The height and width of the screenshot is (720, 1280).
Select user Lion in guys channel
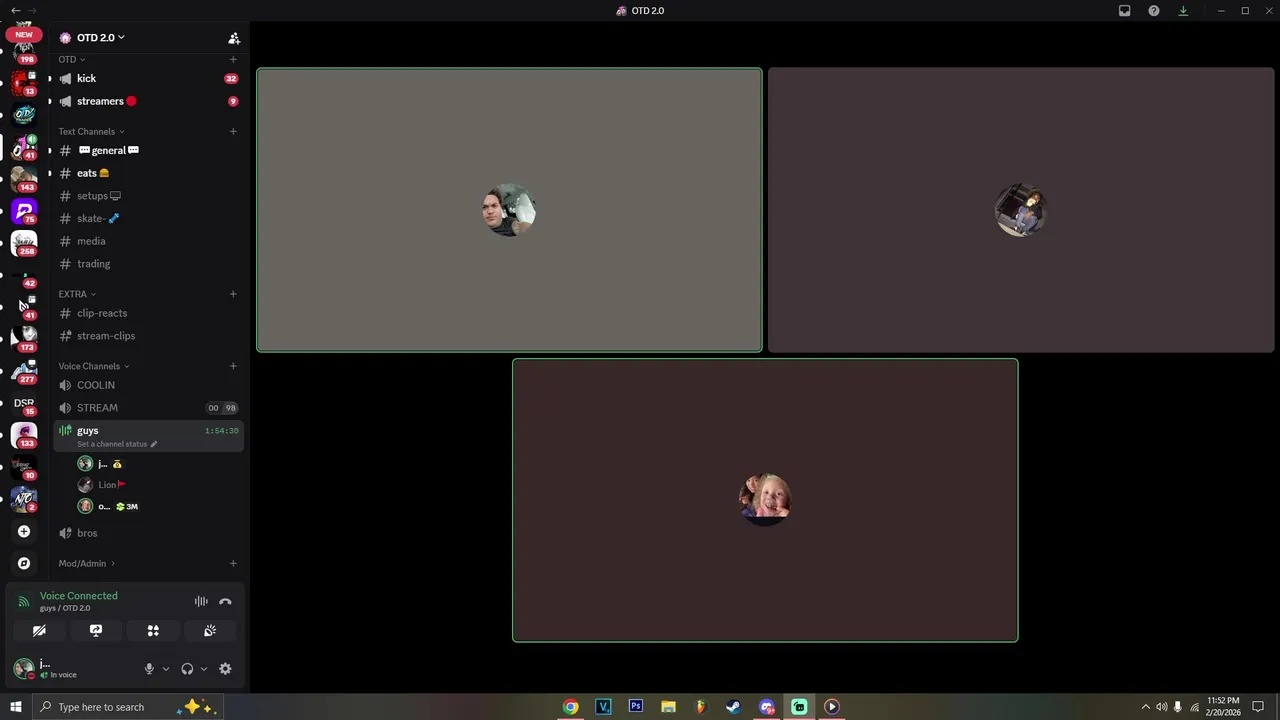click(x=158, y=485)
